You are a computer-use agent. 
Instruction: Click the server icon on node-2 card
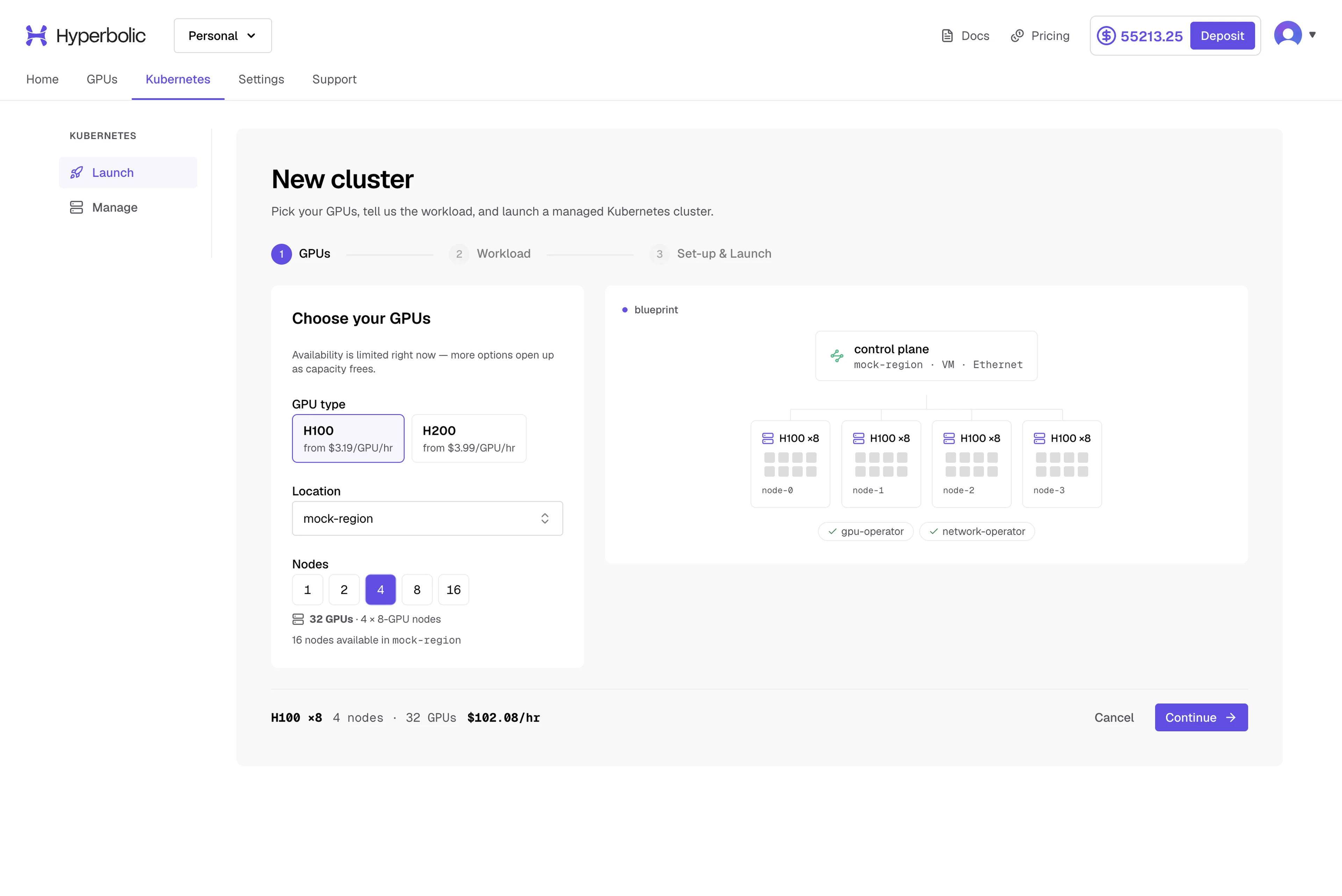pyautogui.click(x=949, y=438)
